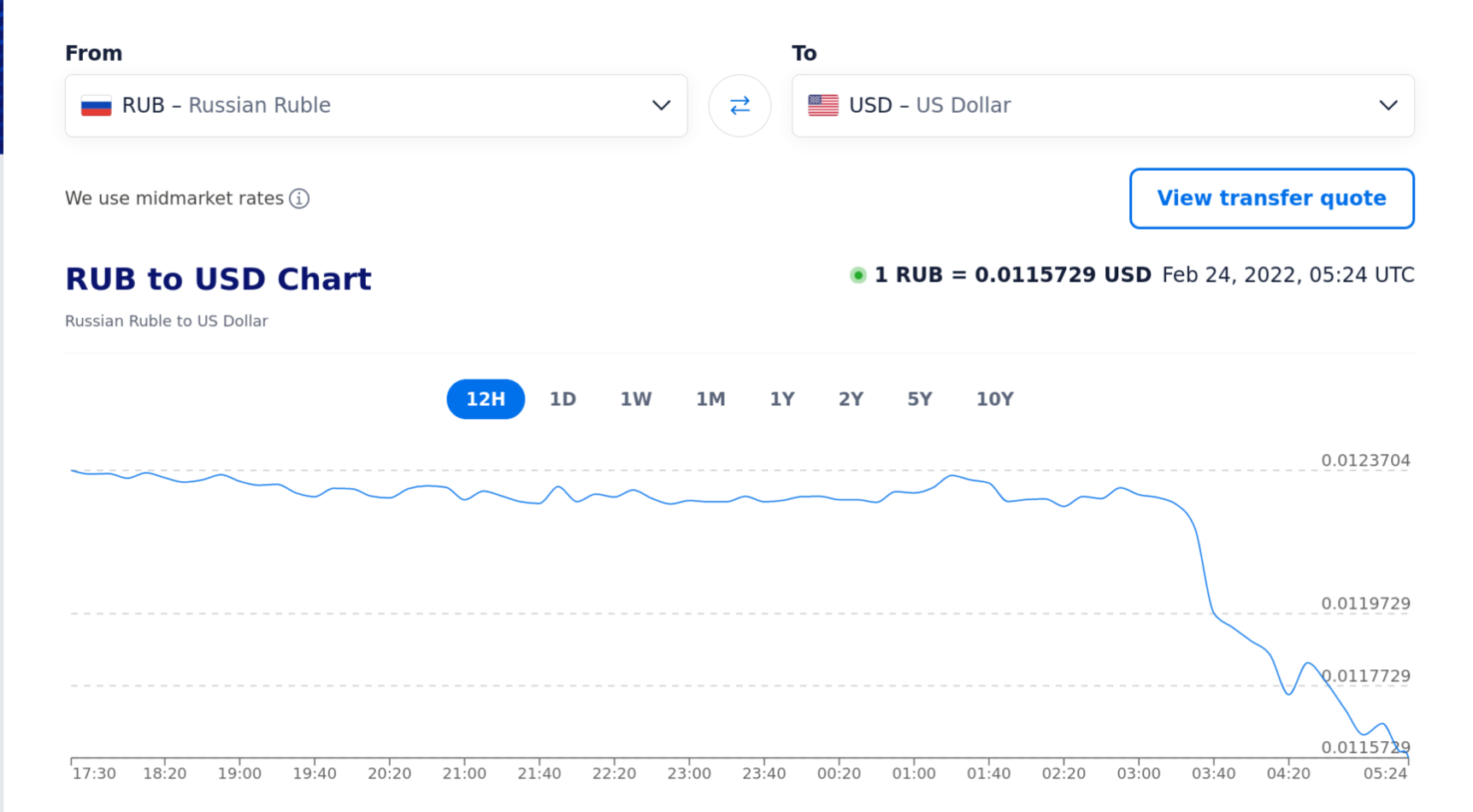Expand the To currency chevron
Image resolution: width=1473 pixels, height=812 pixels.
coord(1388,105)
